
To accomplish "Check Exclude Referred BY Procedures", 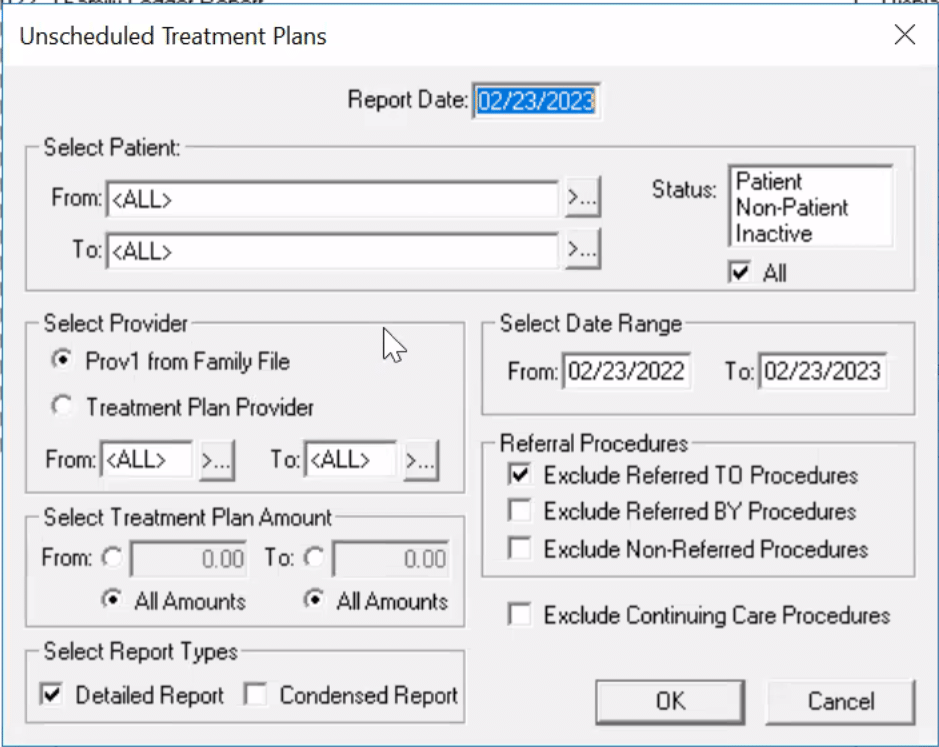I will [x=519, y=512].
